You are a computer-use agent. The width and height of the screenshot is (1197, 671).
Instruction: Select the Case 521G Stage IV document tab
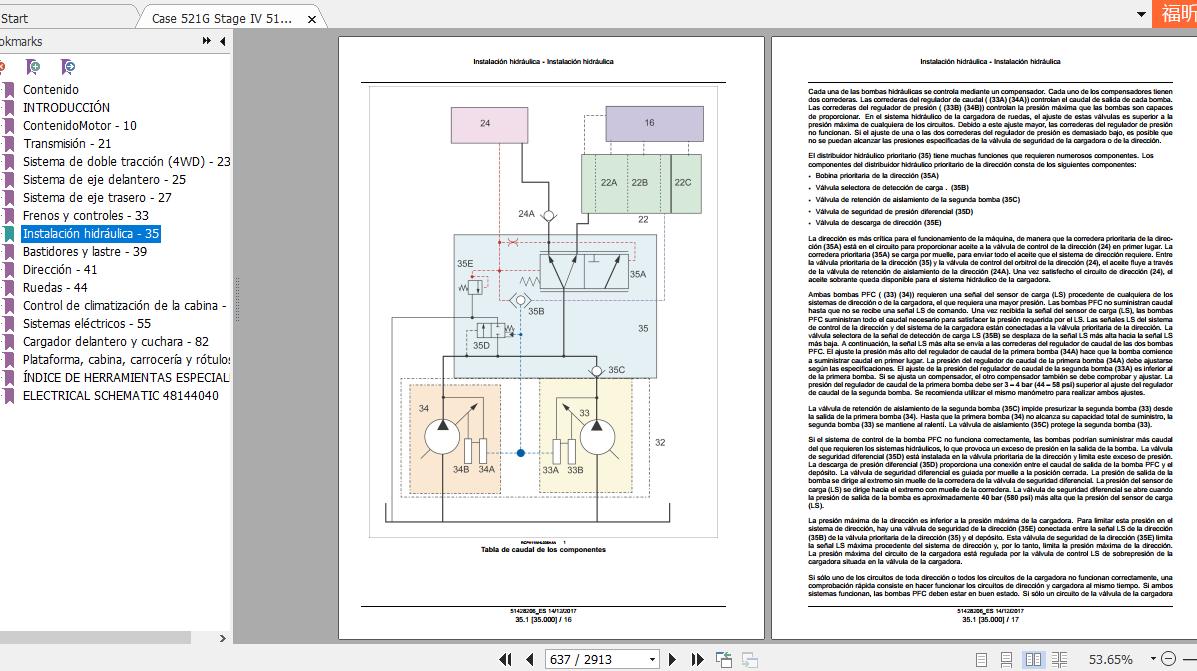tap(223, 18)
